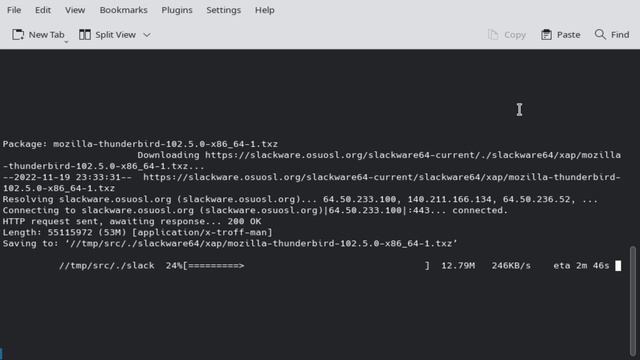Click the 'Length: 55115972 (53M)' line
Screen dimensions: 640x360
pos(137,233)
